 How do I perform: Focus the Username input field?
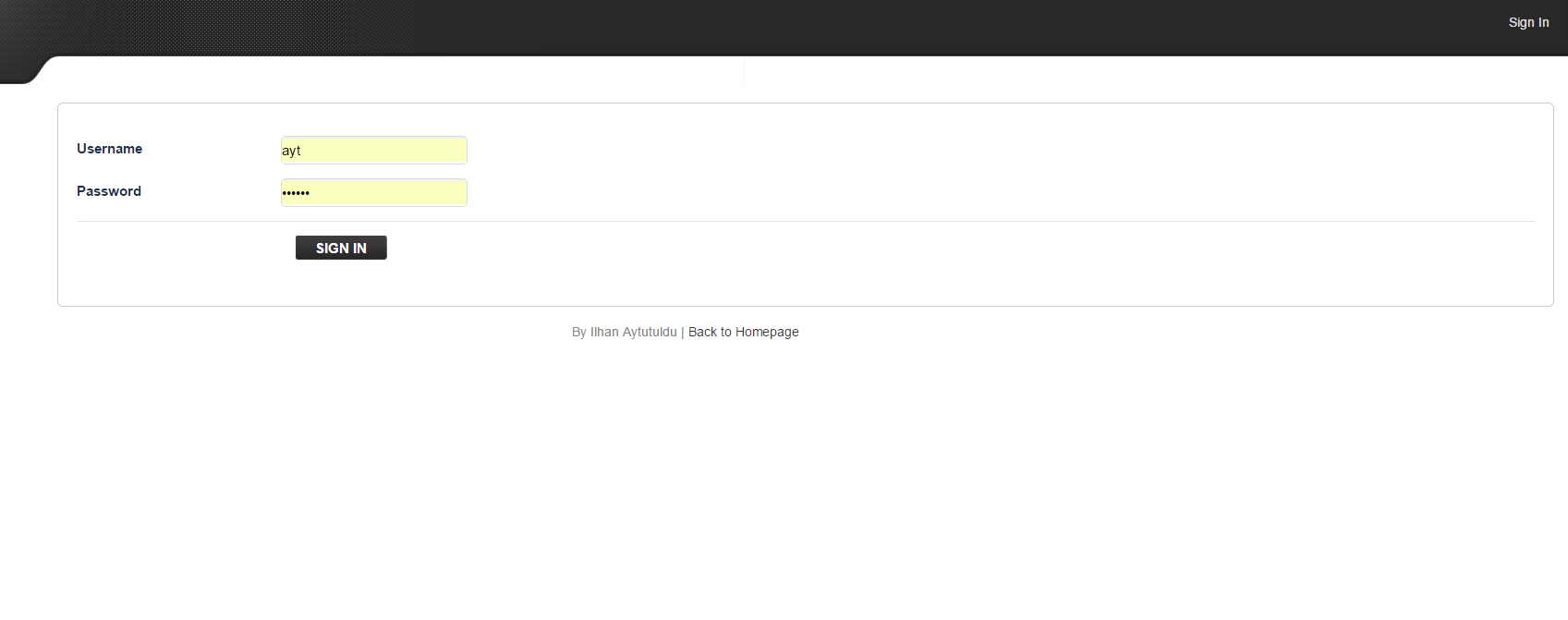[x=373, y=151]
